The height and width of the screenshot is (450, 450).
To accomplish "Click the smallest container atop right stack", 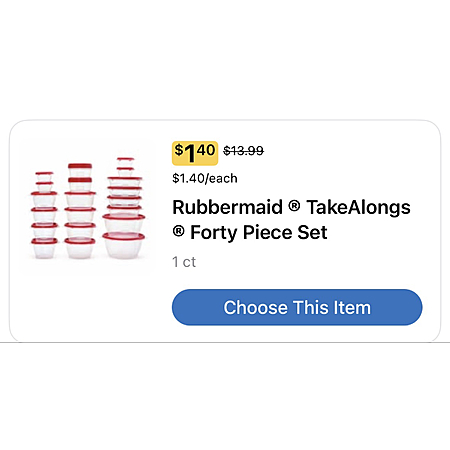I will point(126,161).
